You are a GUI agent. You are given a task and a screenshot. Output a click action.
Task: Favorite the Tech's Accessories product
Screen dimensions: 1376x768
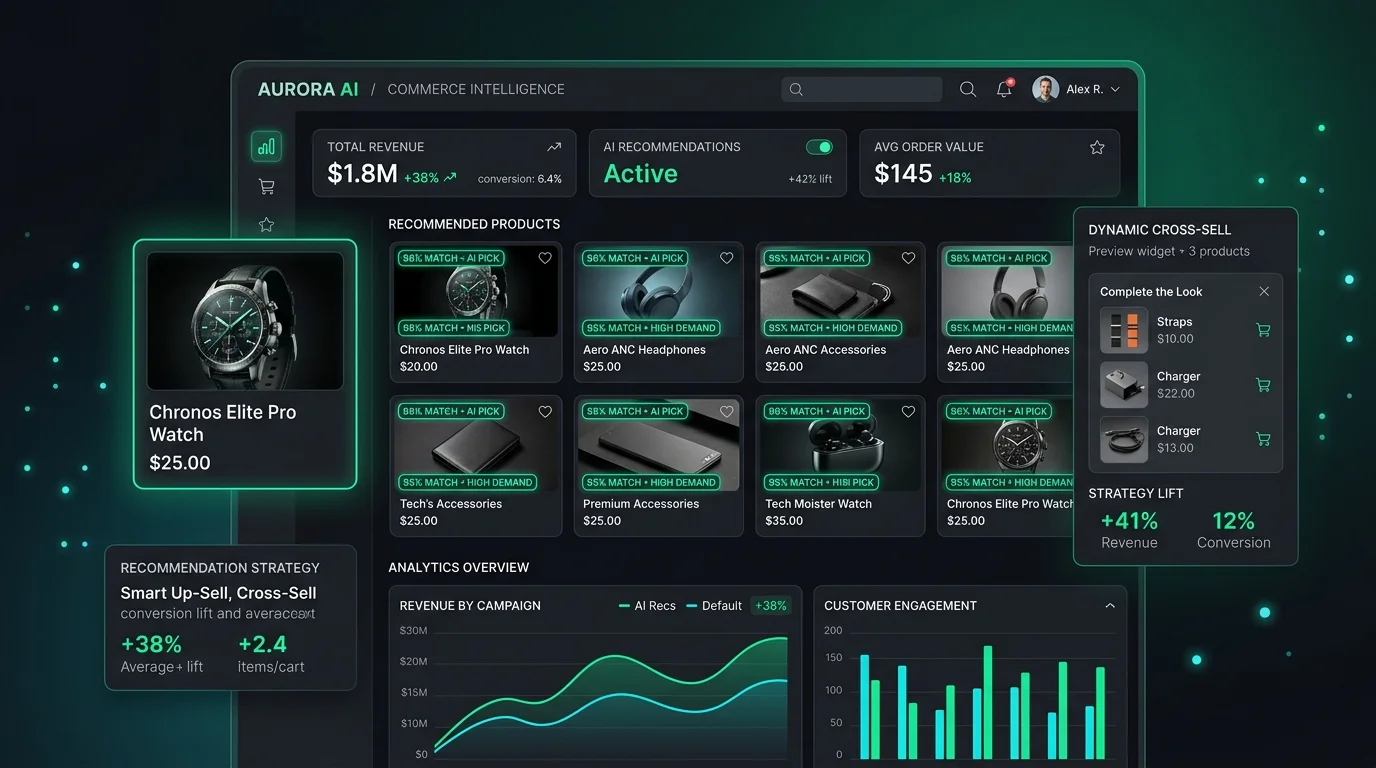[x=545, y=411]
